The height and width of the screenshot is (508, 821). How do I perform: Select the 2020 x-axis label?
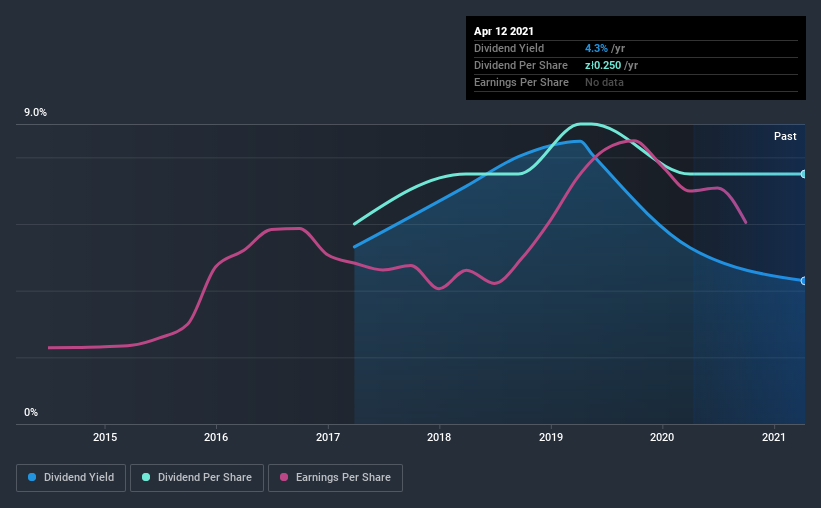(x=662, y=437)
